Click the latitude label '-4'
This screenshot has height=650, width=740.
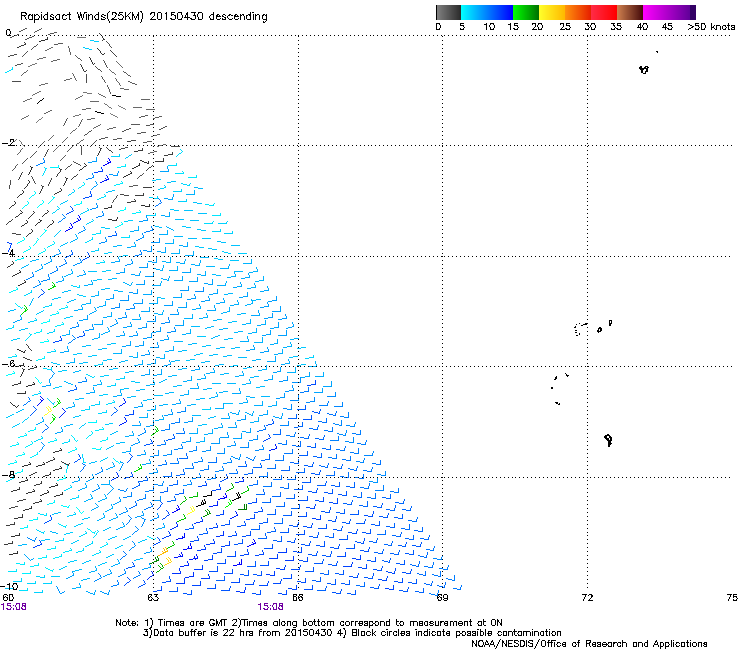coord(9,253)
